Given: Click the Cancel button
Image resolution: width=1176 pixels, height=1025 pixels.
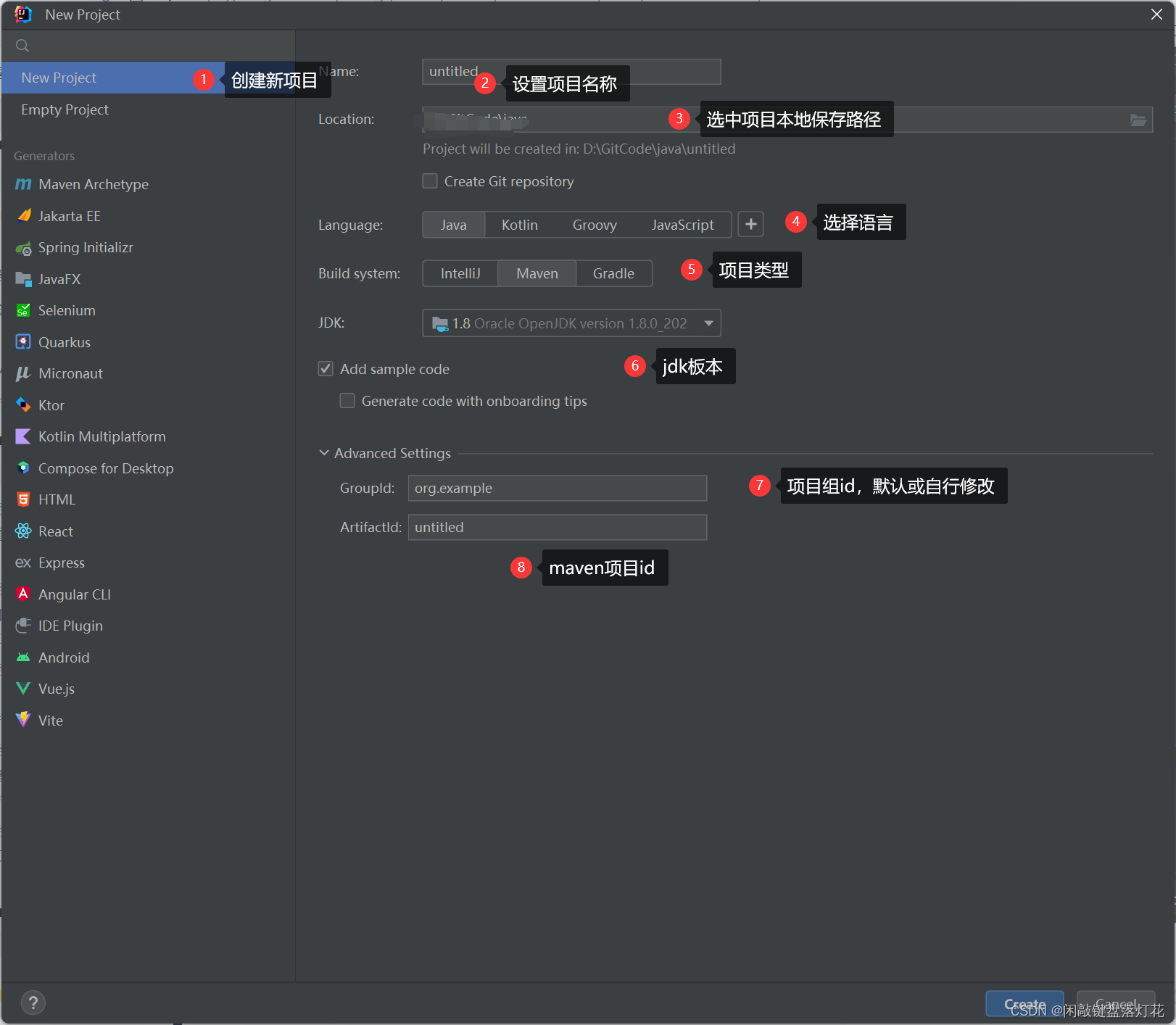Looking at the screenshot, I should [1116, 1004].
